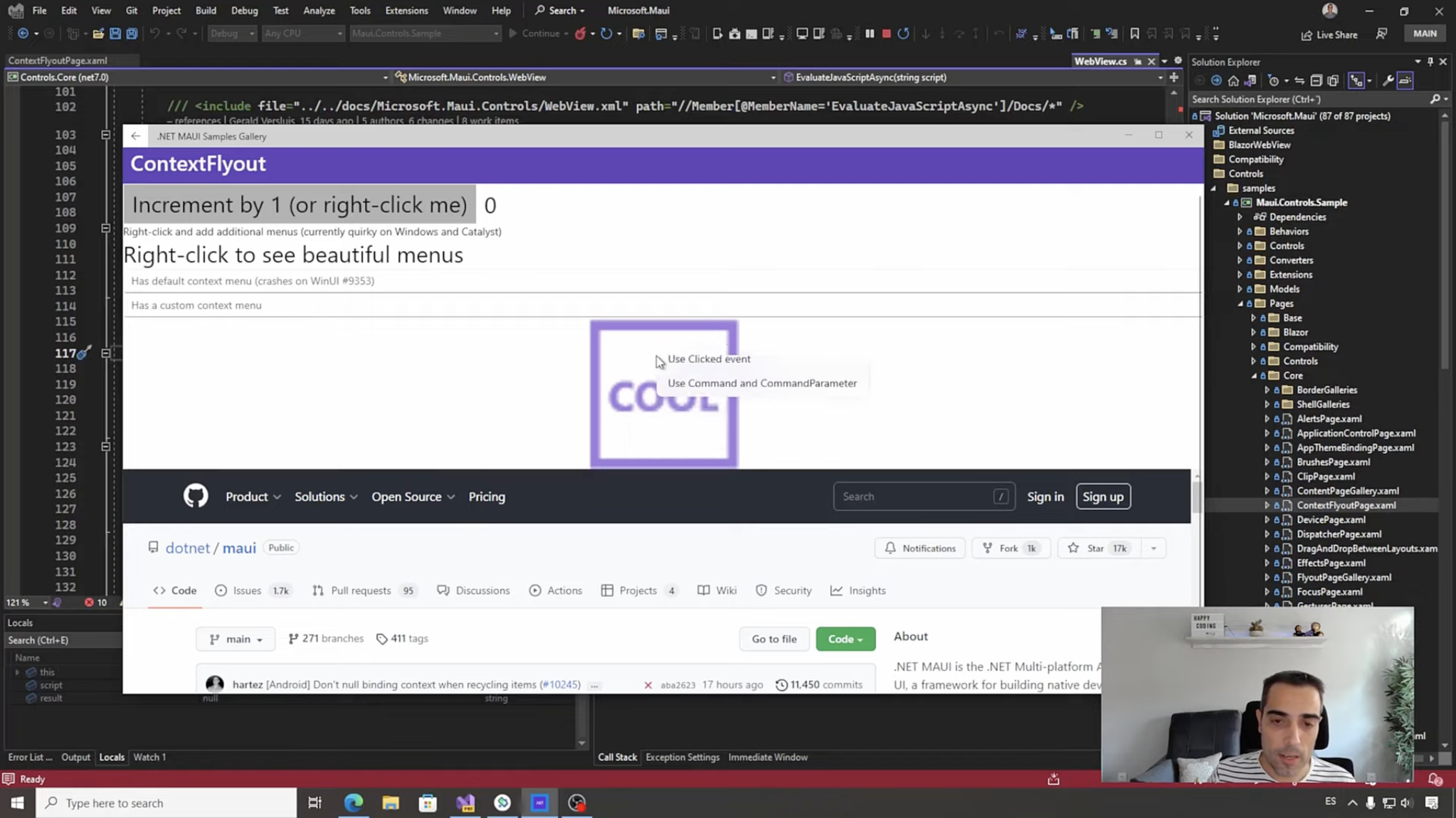Switch to ContextFlyoutPage.xaml tab

pos(58,61)
